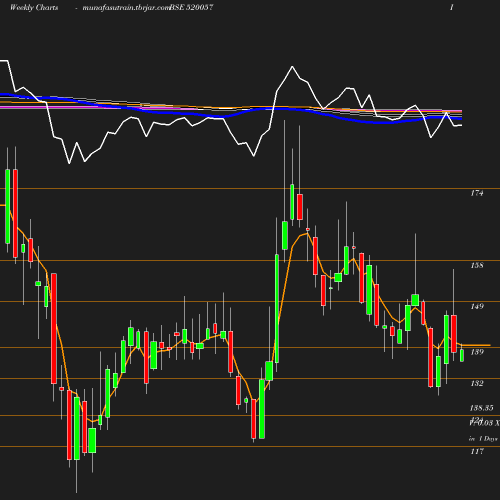Click the 149 price axis label
Image resolution: width=500 pixels, height=500 pixels.
(477, 306)
